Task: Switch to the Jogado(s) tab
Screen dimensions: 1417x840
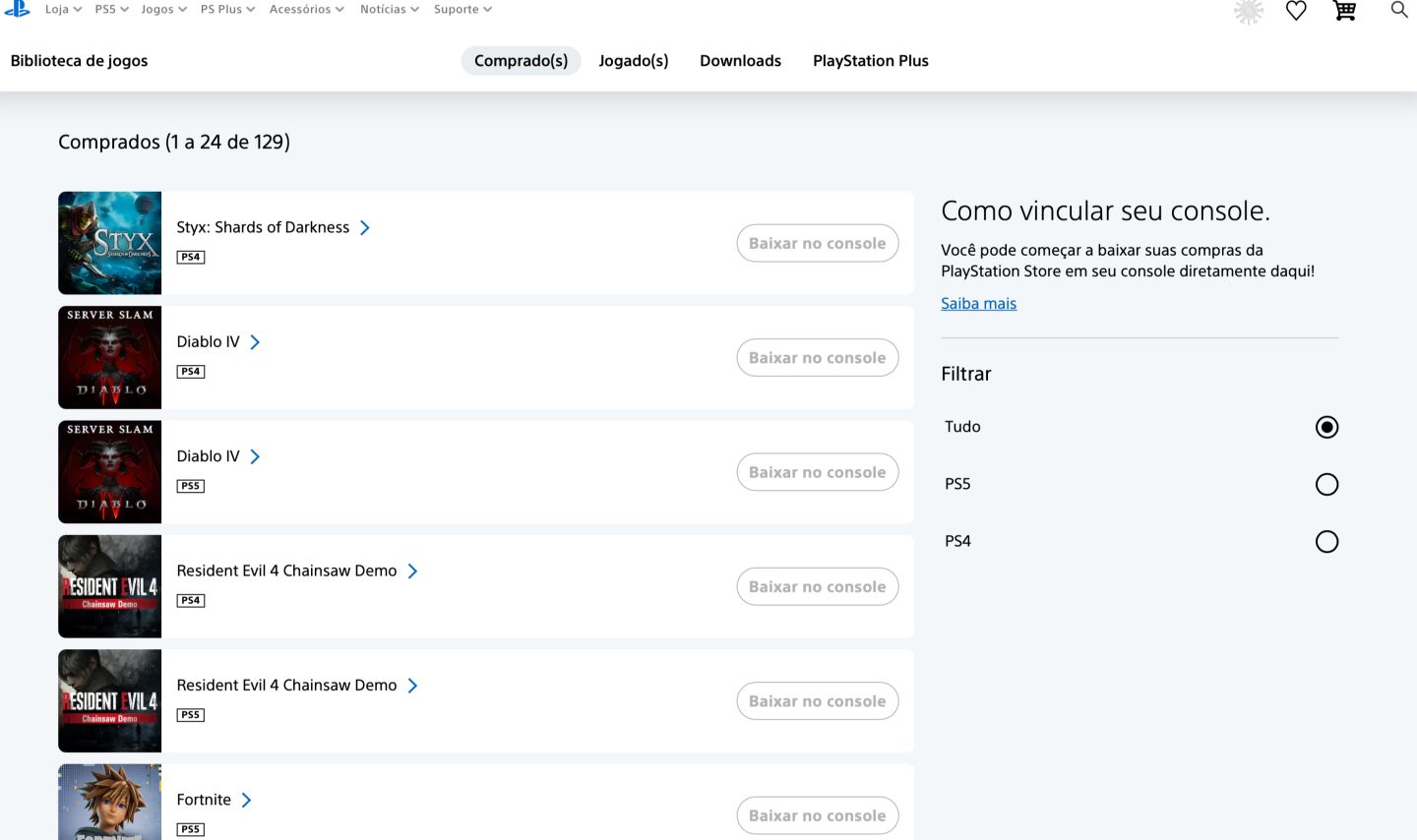Action: [634, 61]
